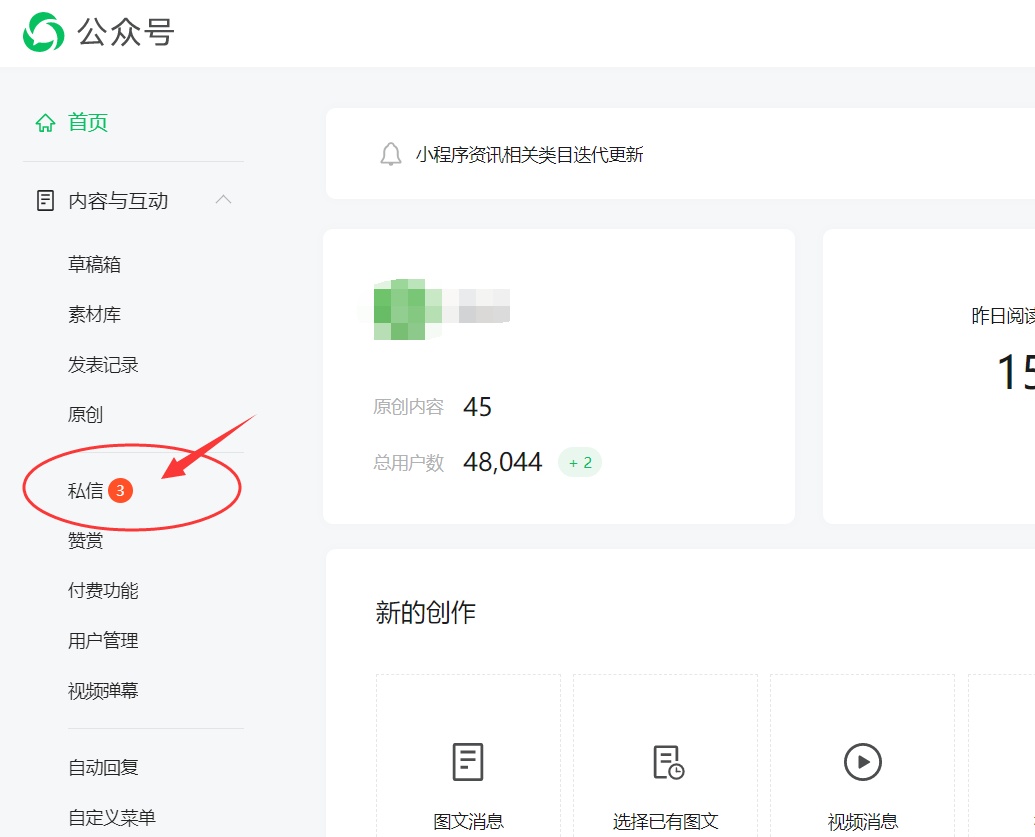Go to 发表记录
This screenshot has height=837, width=1035.
103,364
